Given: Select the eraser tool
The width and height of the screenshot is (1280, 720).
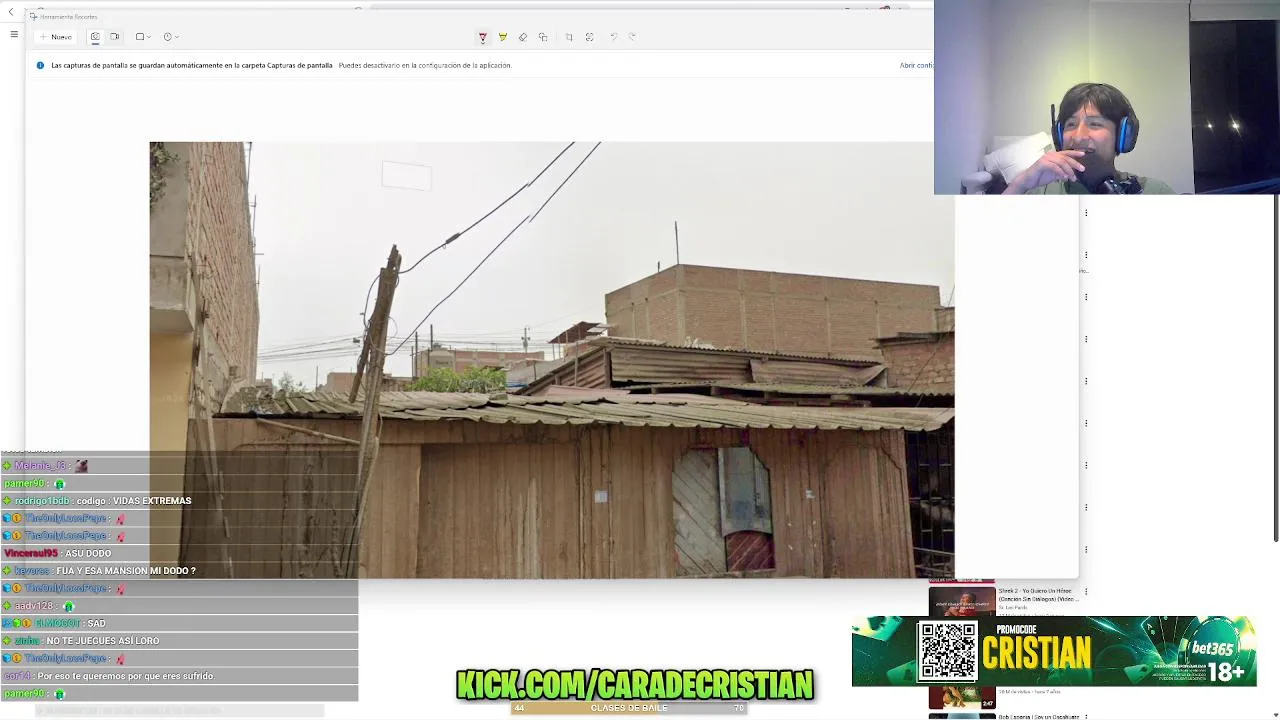Looking at the screenshot, I should pyautogui.click(x=522, y=37).
